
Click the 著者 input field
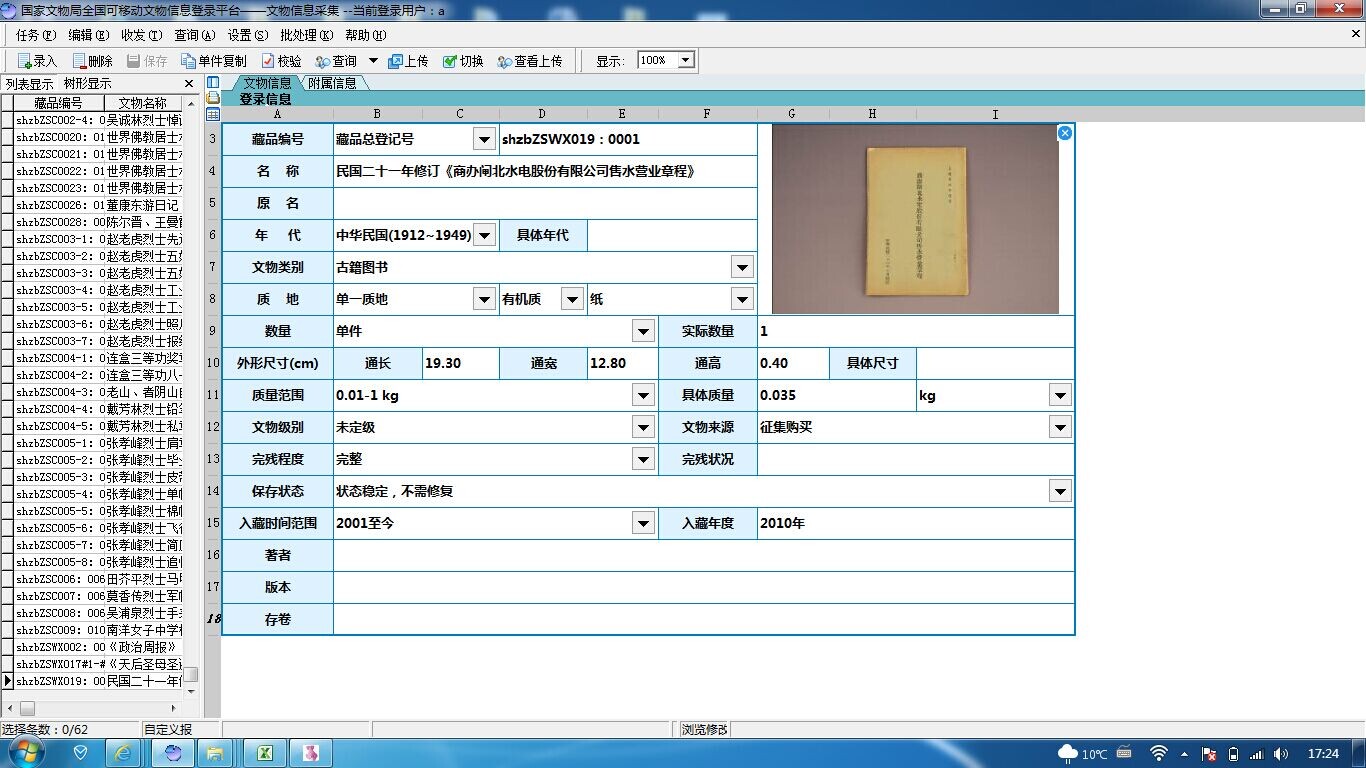point(703,555)
